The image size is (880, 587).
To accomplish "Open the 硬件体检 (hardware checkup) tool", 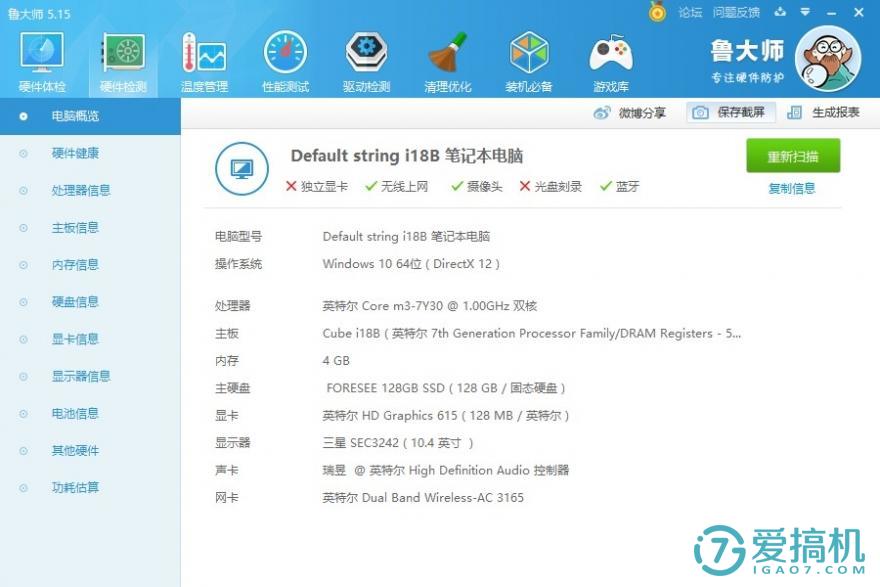I will coord(40,58).
